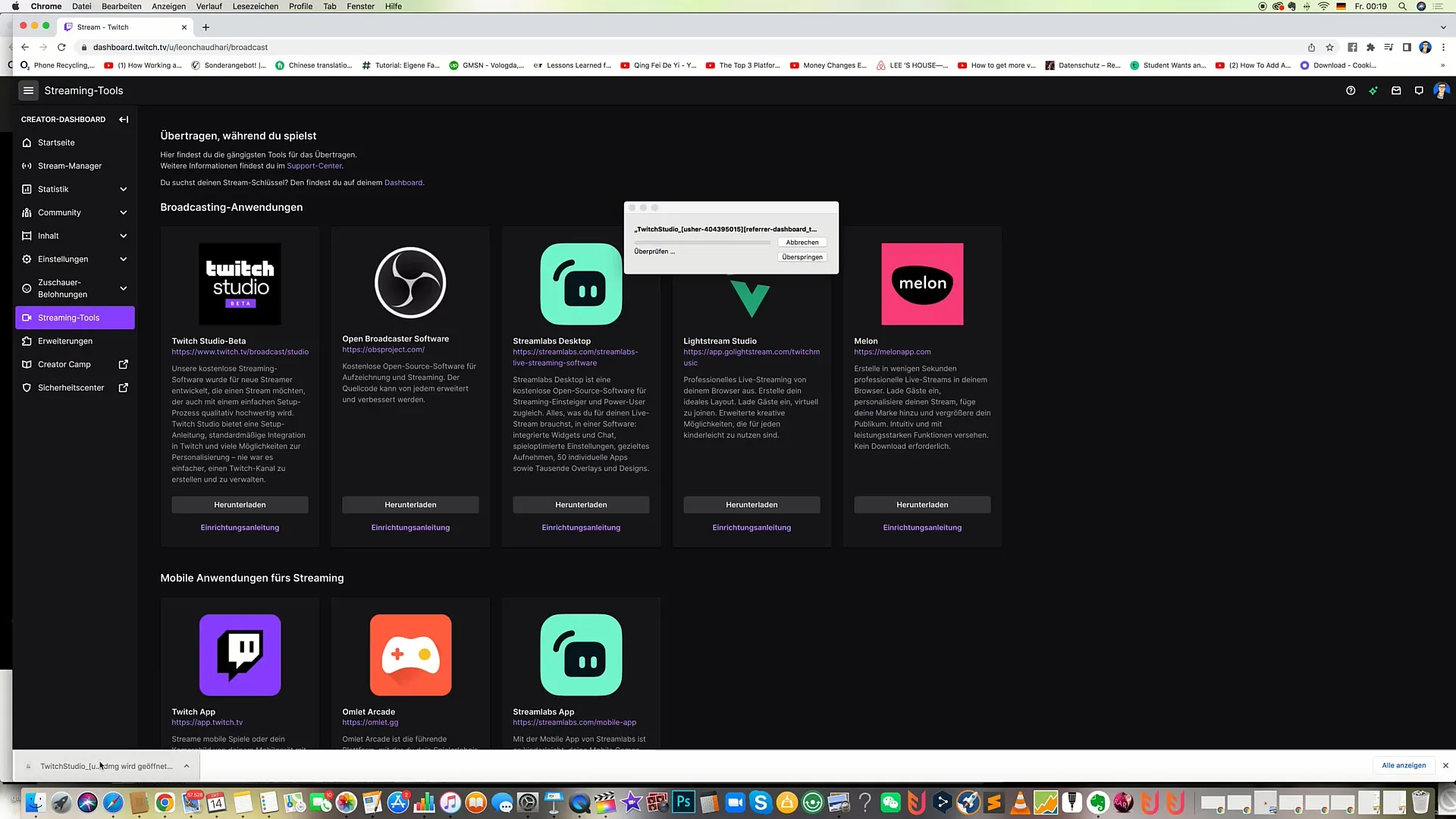Open the hamburger menu beside Streaming-Tools
Image resolution: width=1456 pixels, height=819 pixels.
(x=28, y=90)
